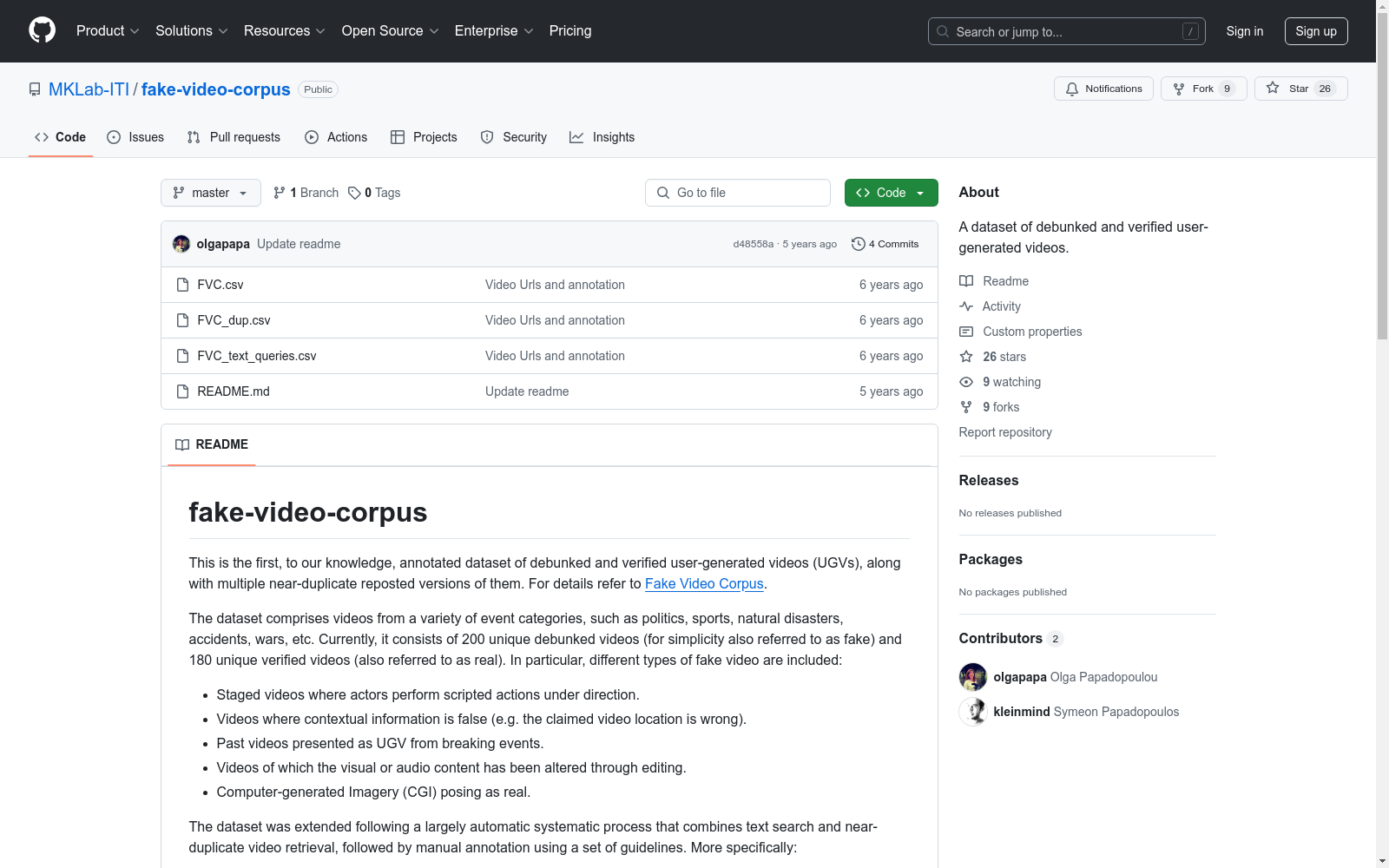Click kleinmind's avatar in Contributors
Viewport: 1389px width, 868px height.
[x=973, y=712]
